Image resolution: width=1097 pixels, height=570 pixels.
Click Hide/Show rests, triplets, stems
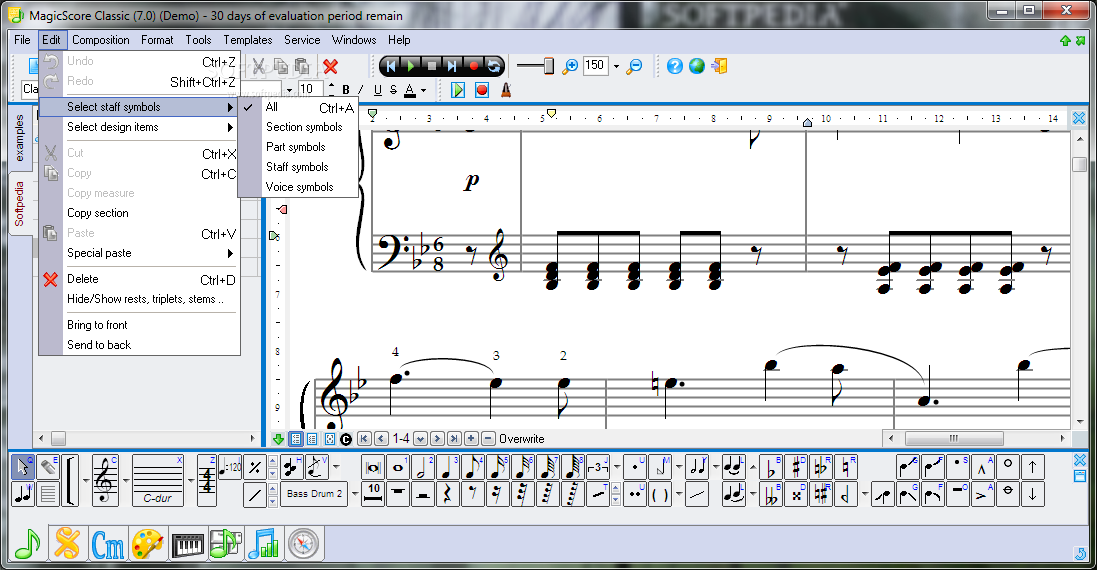(x=140, y=299)
